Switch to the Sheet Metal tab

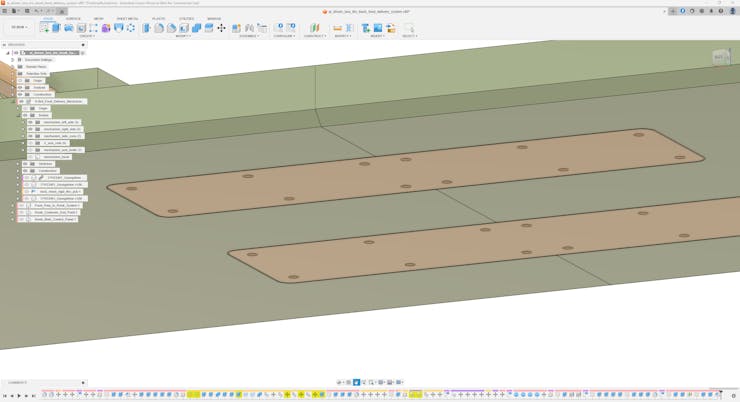pos(127,18)
